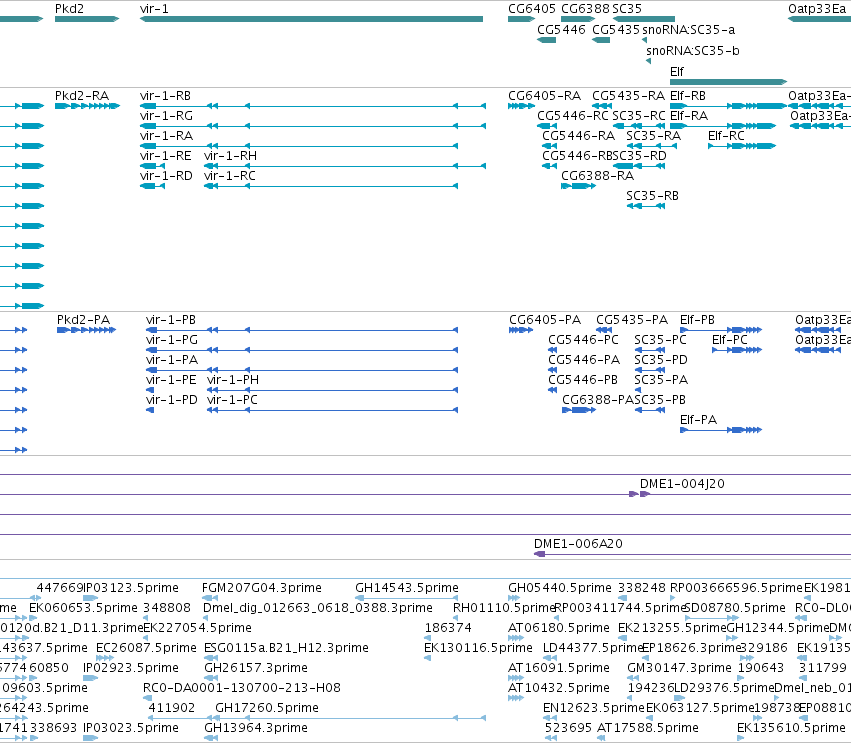Click the Elf-PB protein label
The image size is (851, 743).
(x=697, y=320)
